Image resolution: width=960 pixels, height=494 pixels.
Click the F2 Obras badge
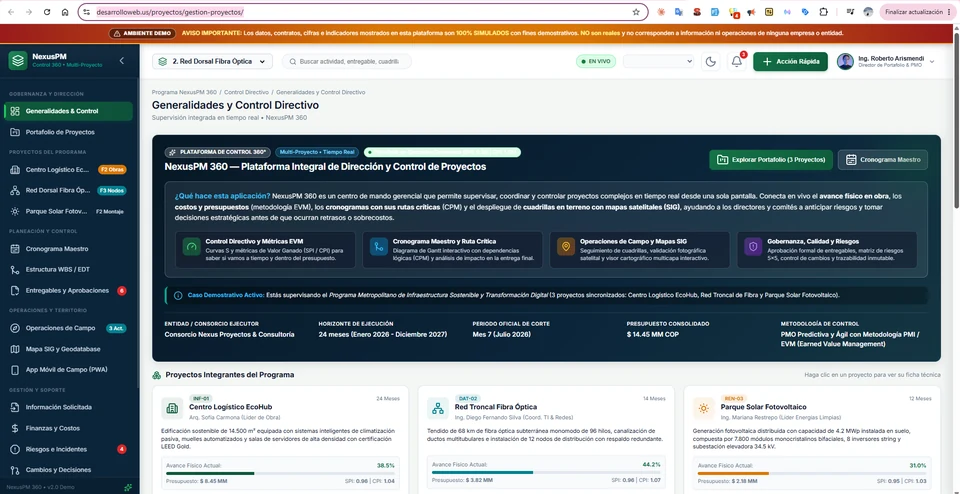point(112,170)
